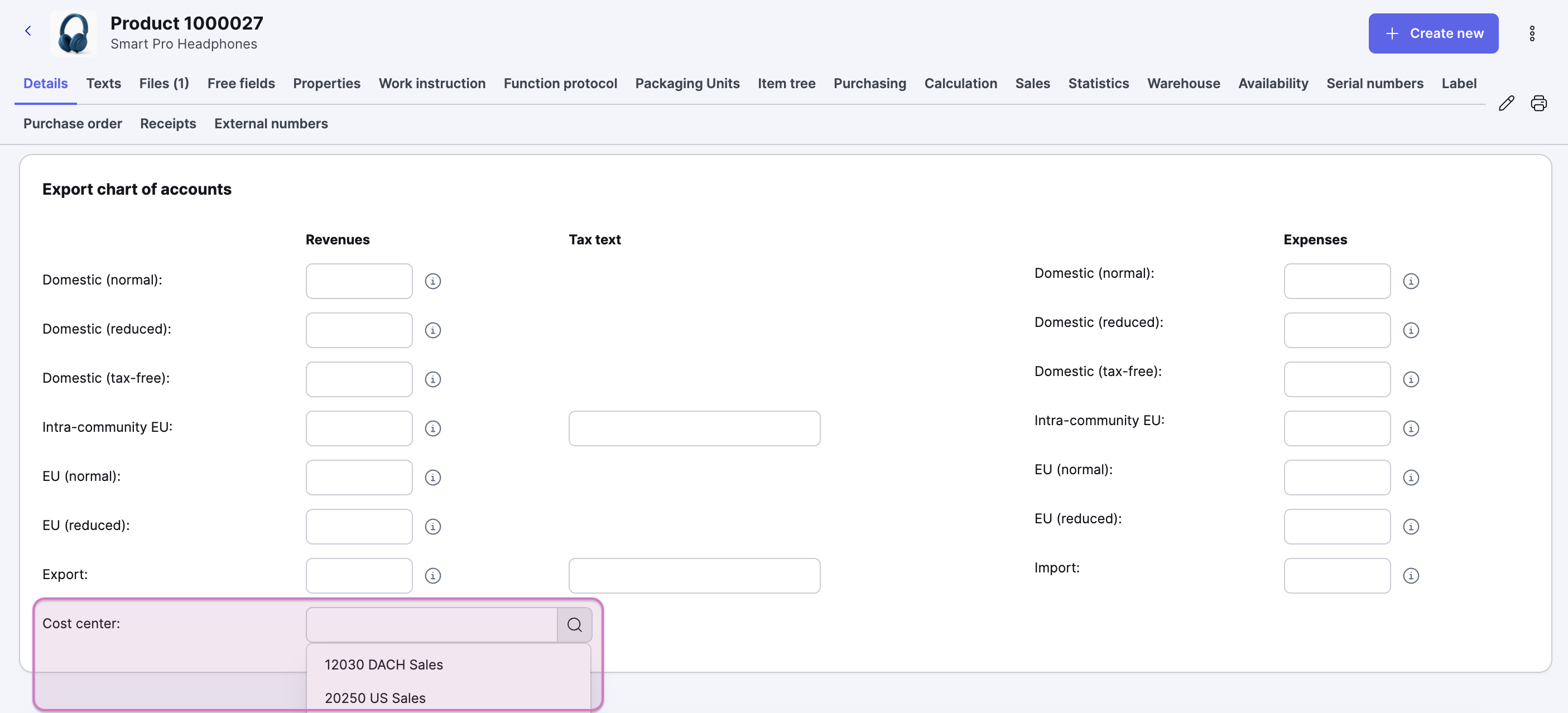Click the Create new button
Viewport: 1568px width, 713px height.
[1434, 33]
